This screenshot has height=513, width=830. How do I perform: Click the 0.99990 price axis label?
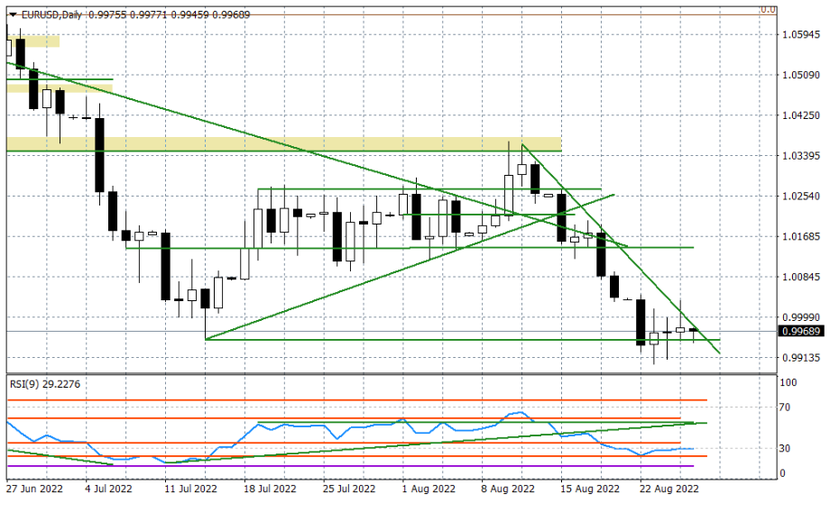coord(801,317)
